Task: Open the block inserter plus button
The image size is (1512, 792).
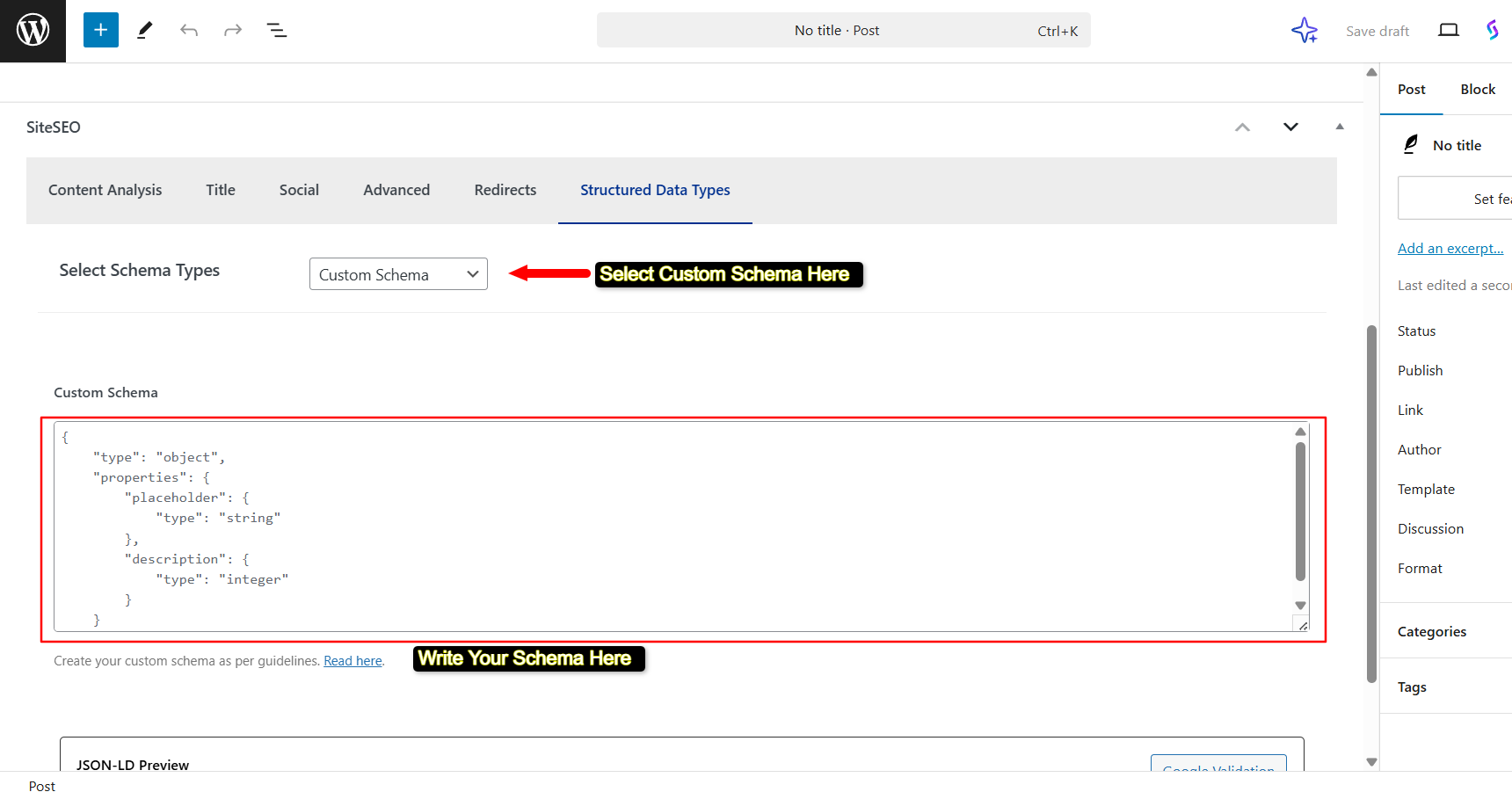Action: pyautogui.click(x=101, y=31)
